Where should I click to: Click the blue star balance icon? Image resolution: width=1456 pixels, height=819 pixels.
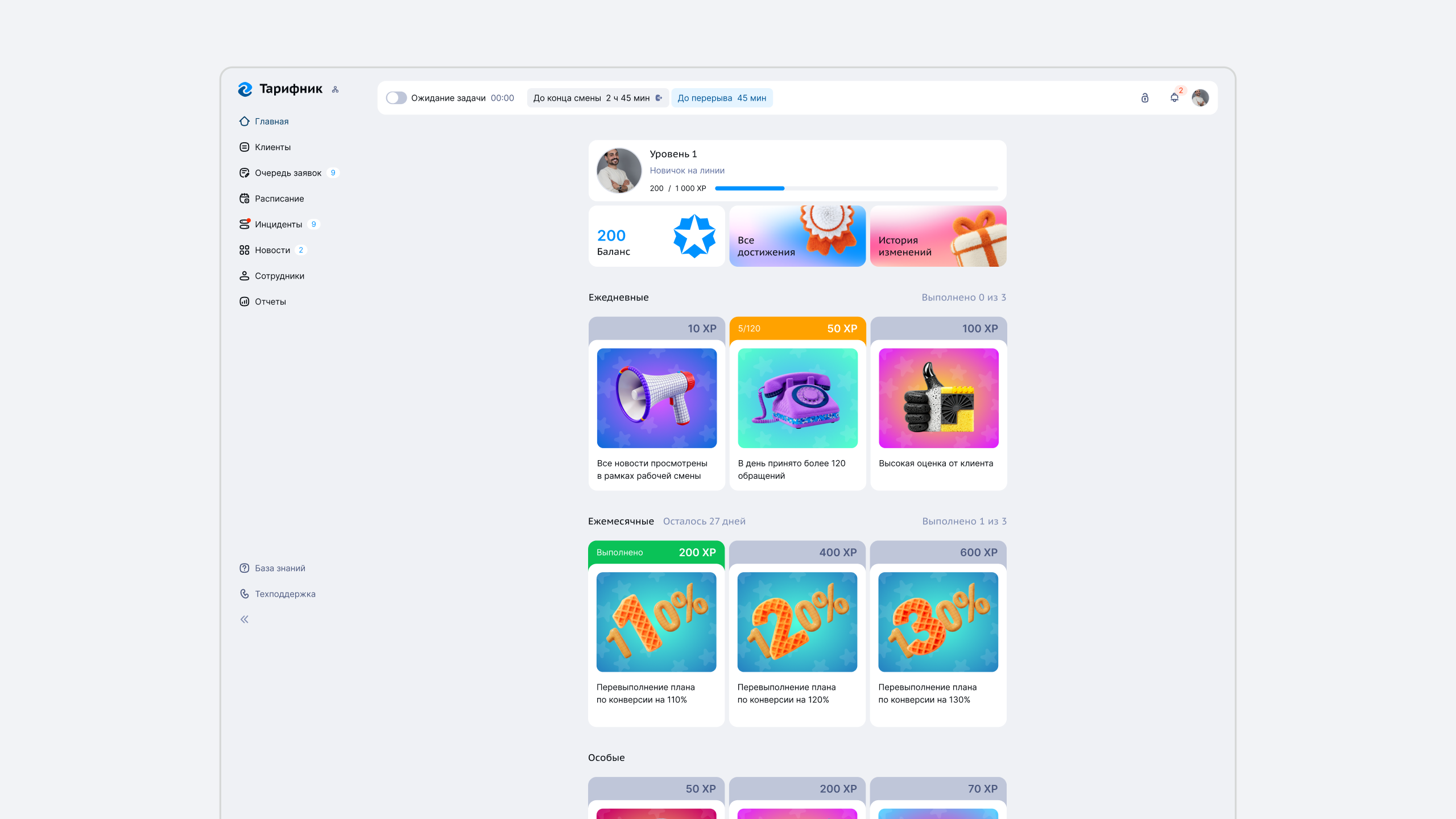click(x=694, y=236)
